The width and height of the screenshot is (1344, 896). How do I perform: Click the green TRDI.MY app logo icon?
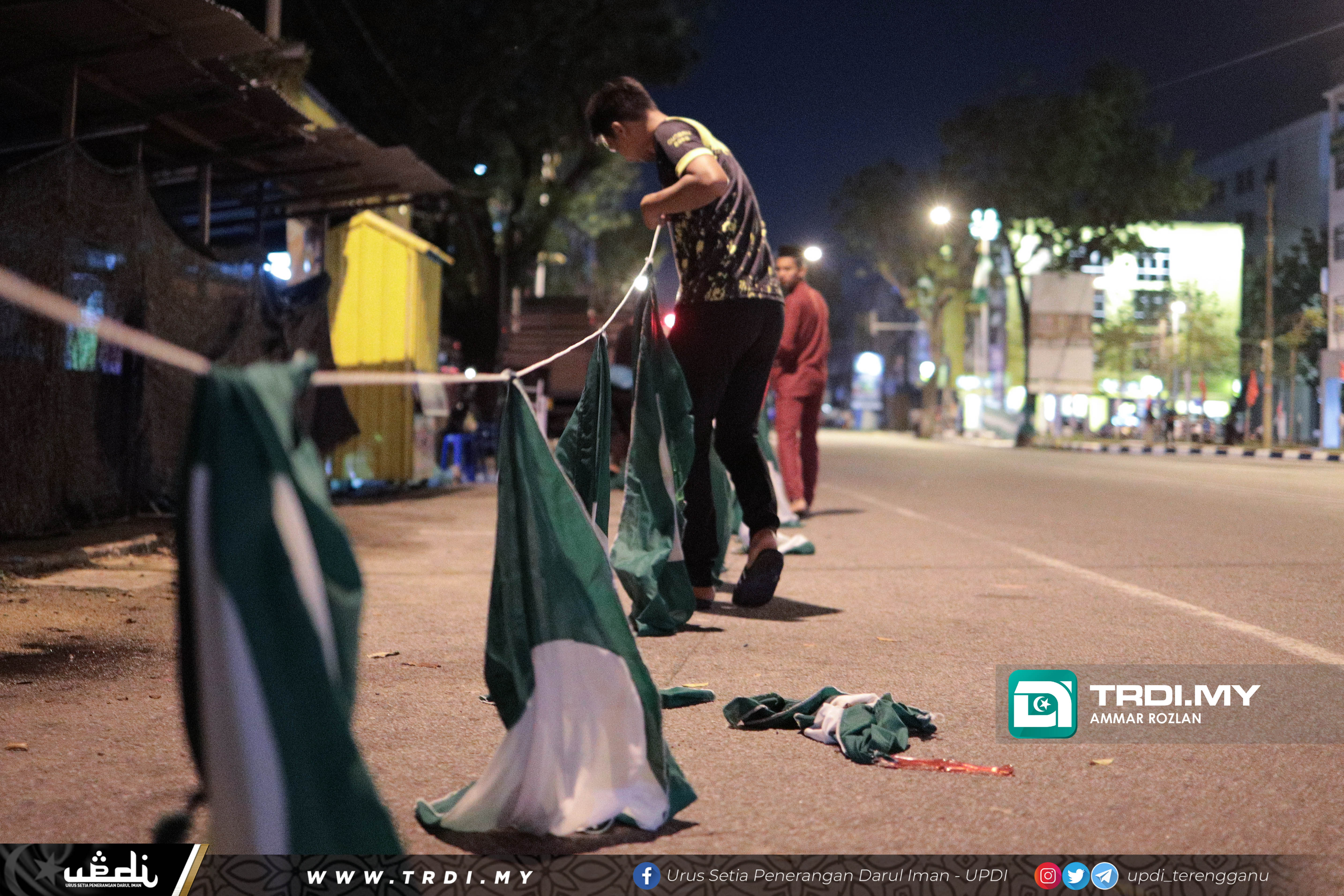[x=1042, y=704]
